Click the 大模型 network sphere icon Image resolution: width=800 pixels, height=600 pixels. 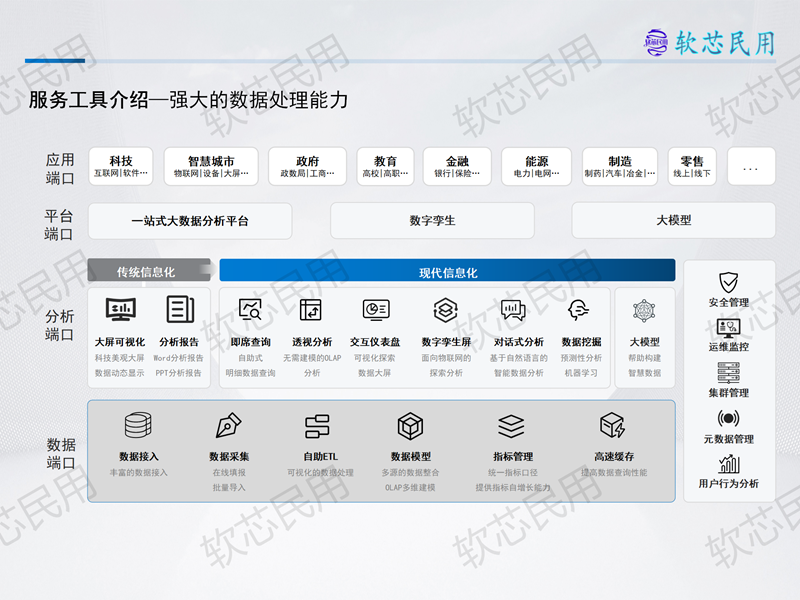pos(644,310)
